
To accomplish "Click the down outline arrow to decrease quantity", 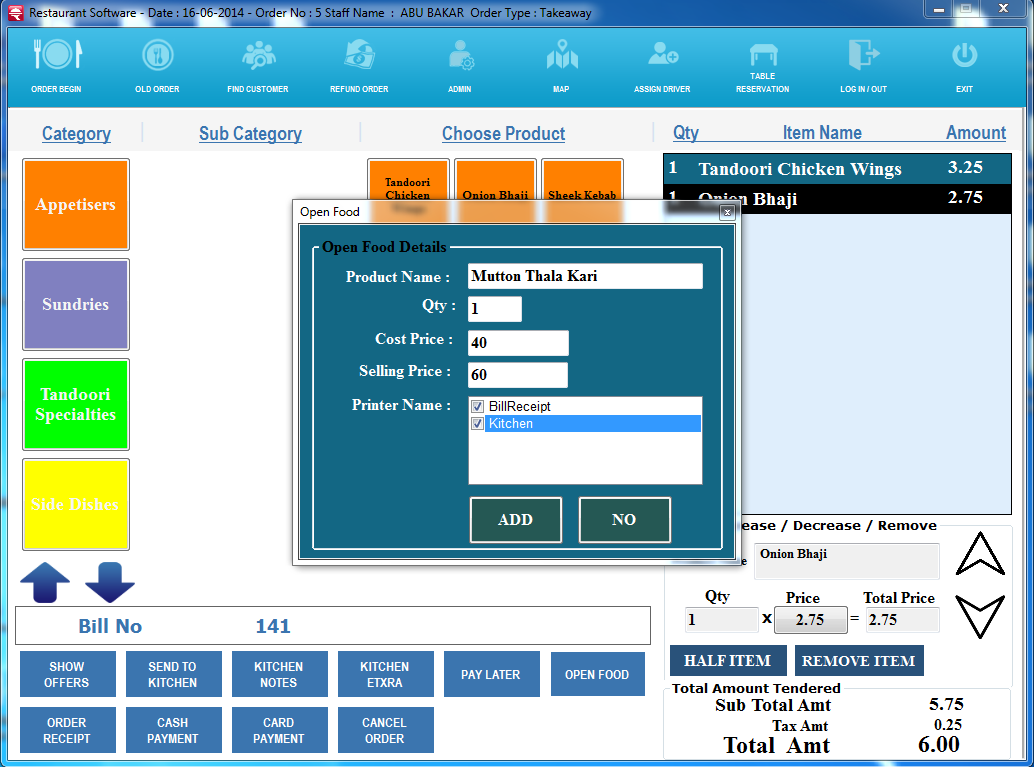I will 979,616.
